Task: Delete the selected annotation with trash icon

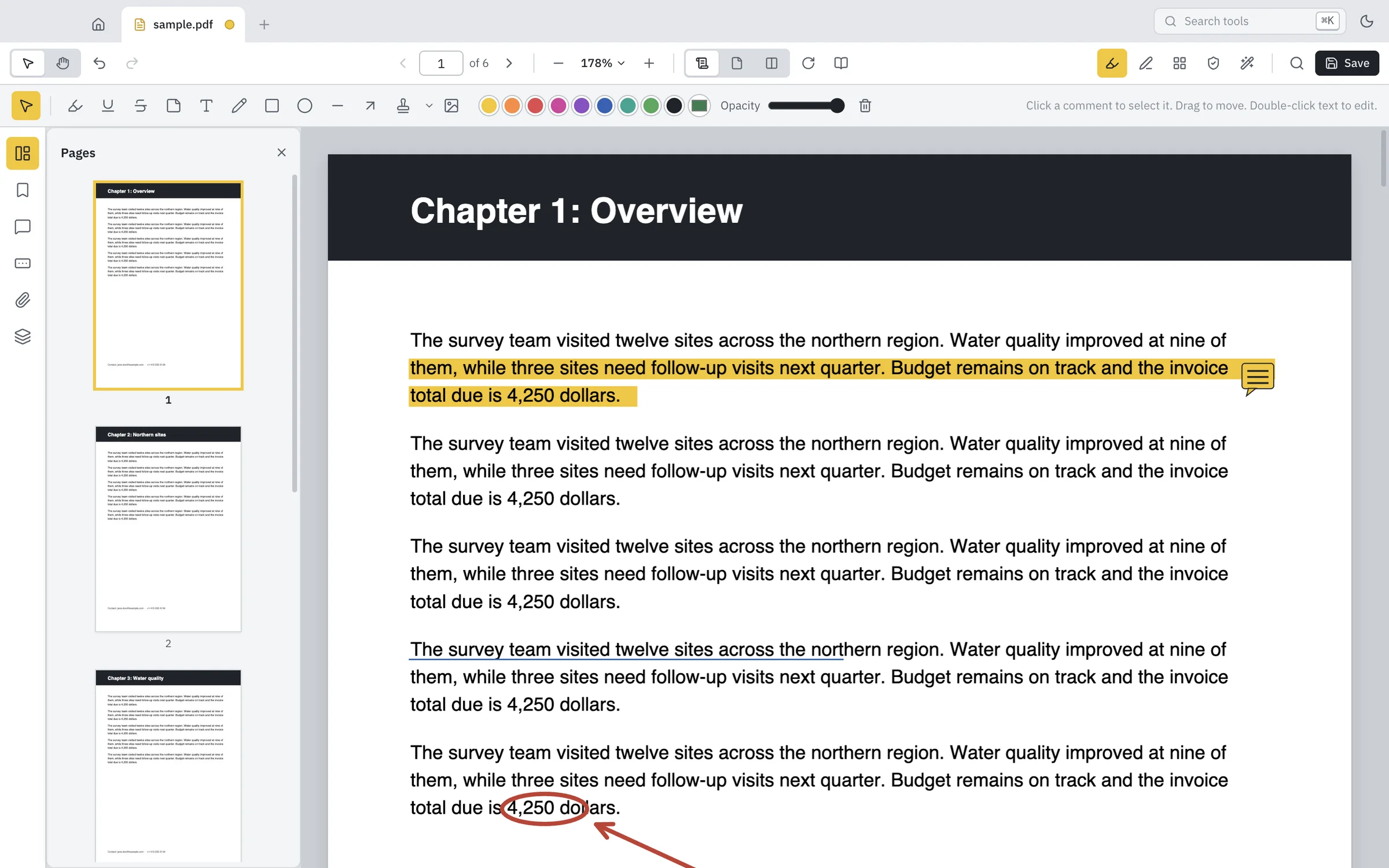Action: point(865,106)
